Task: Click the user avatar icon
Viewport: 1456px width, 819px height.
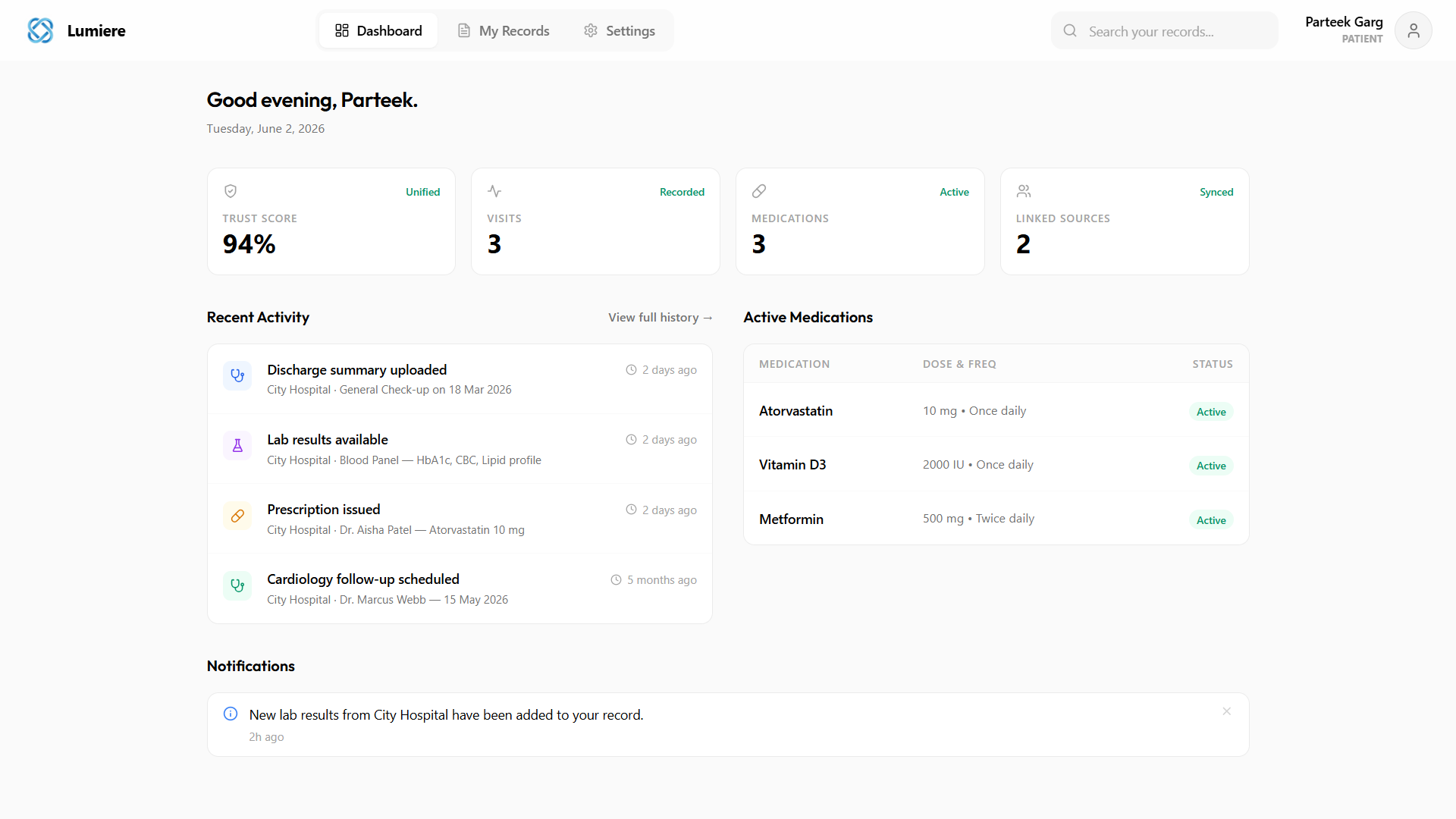Action: pos(1413,30)
